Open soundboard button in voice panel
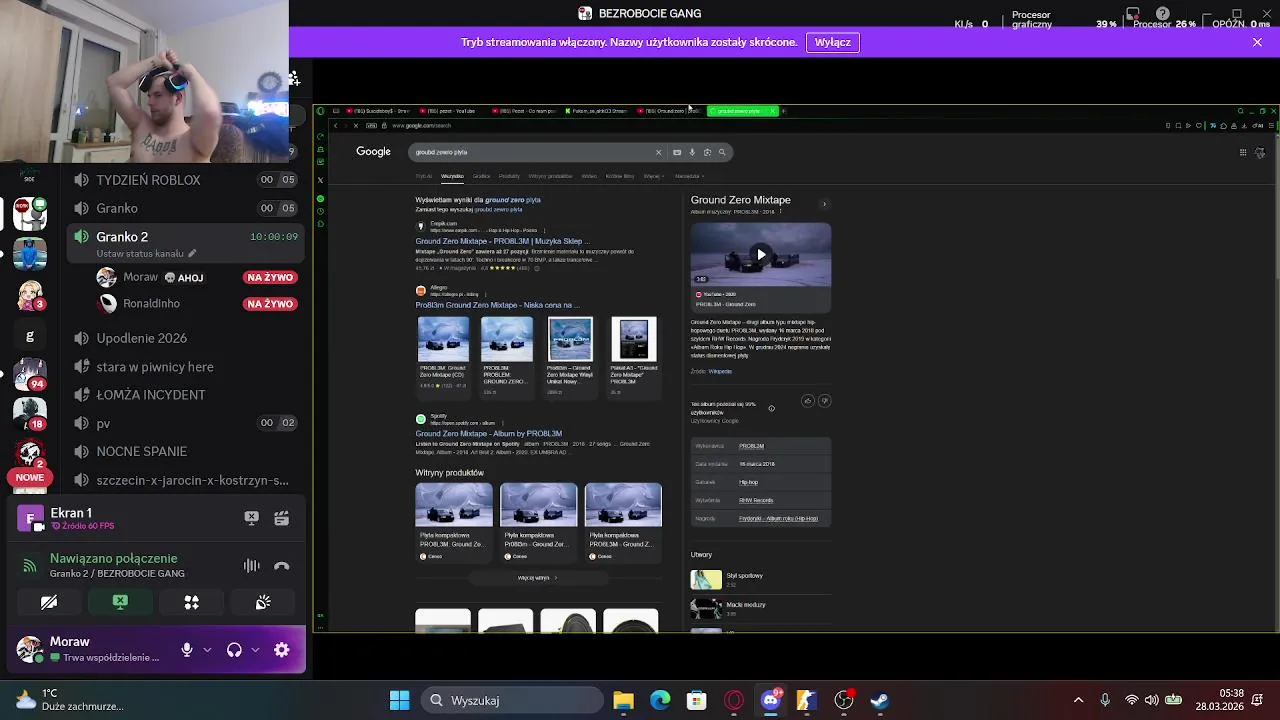The image size is (1280, 720). 263,602
